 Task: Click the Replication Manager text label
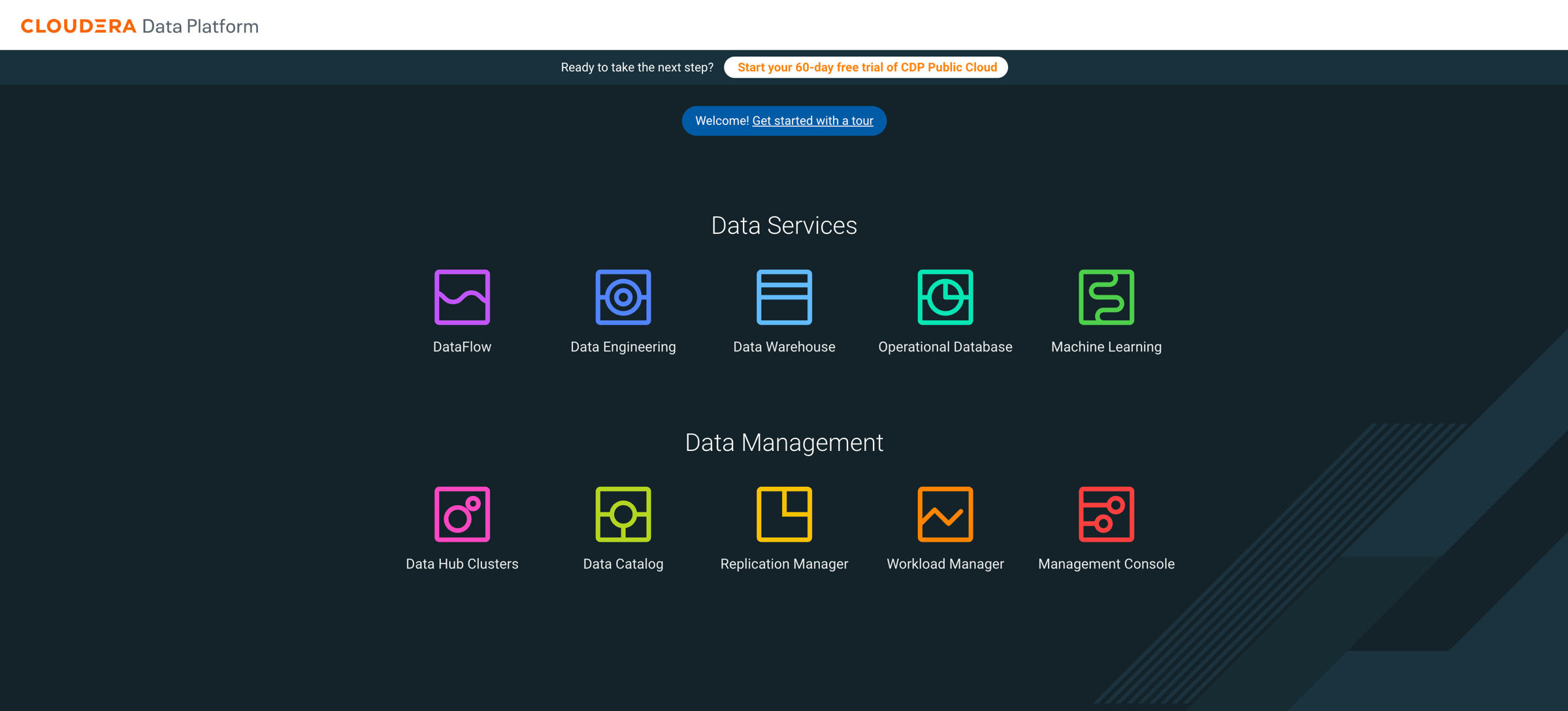tap(784, 564)
